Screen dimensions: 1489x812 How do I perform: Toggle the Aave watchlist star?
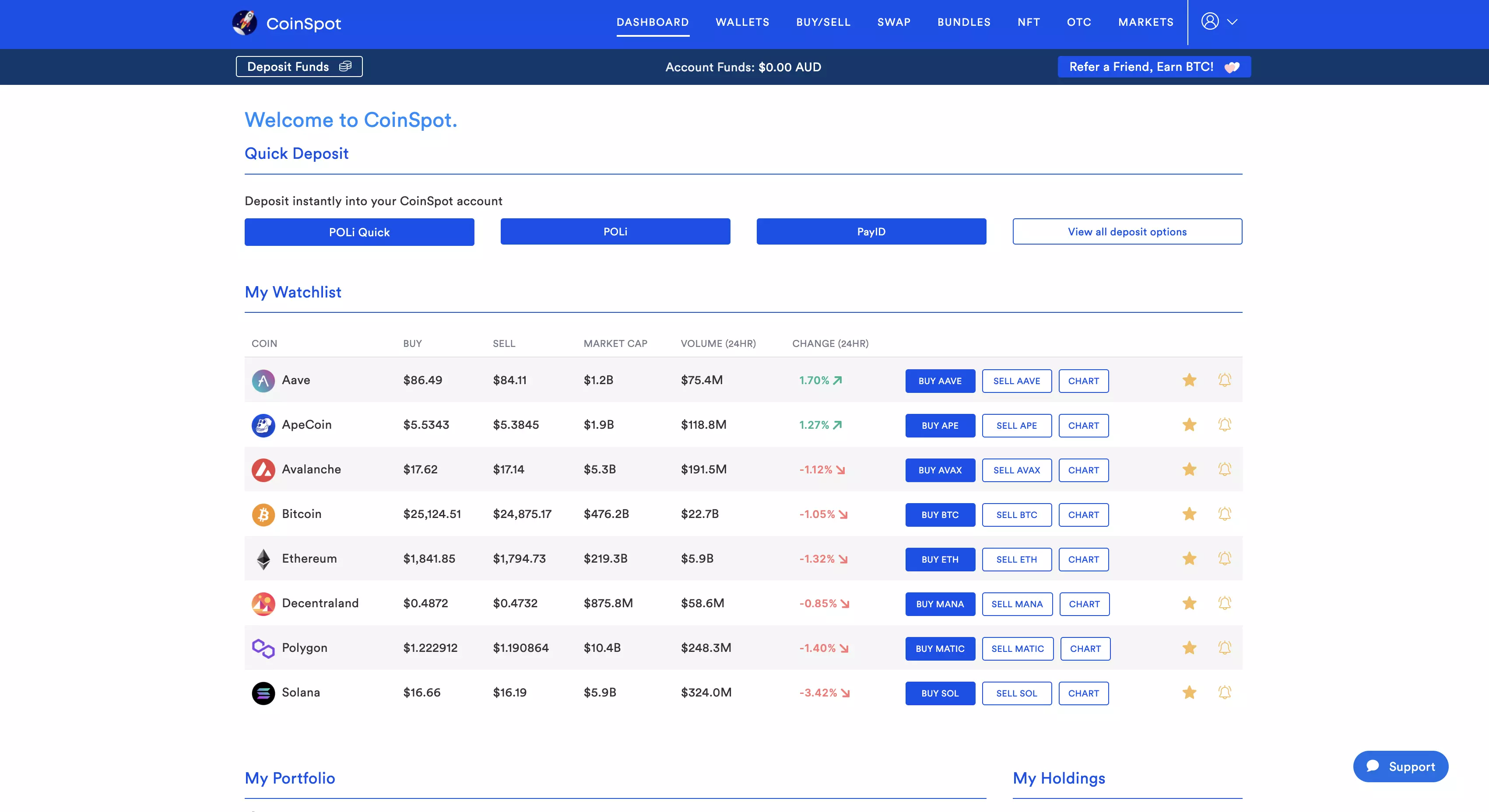pyautogui.click(x=1189, y=380)
